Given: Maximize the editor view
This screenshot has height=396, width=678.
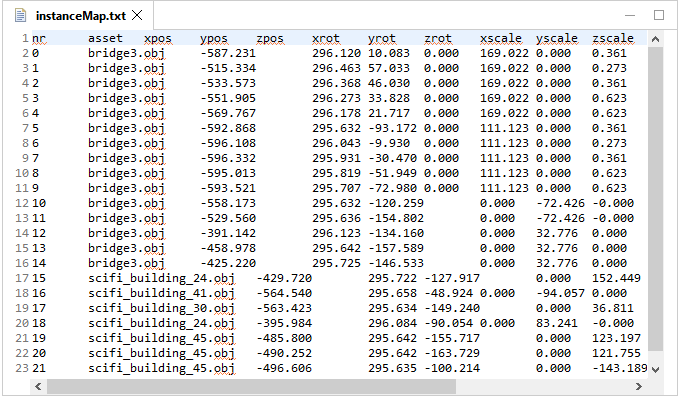Looking at the screenshot, I should 659,15.
